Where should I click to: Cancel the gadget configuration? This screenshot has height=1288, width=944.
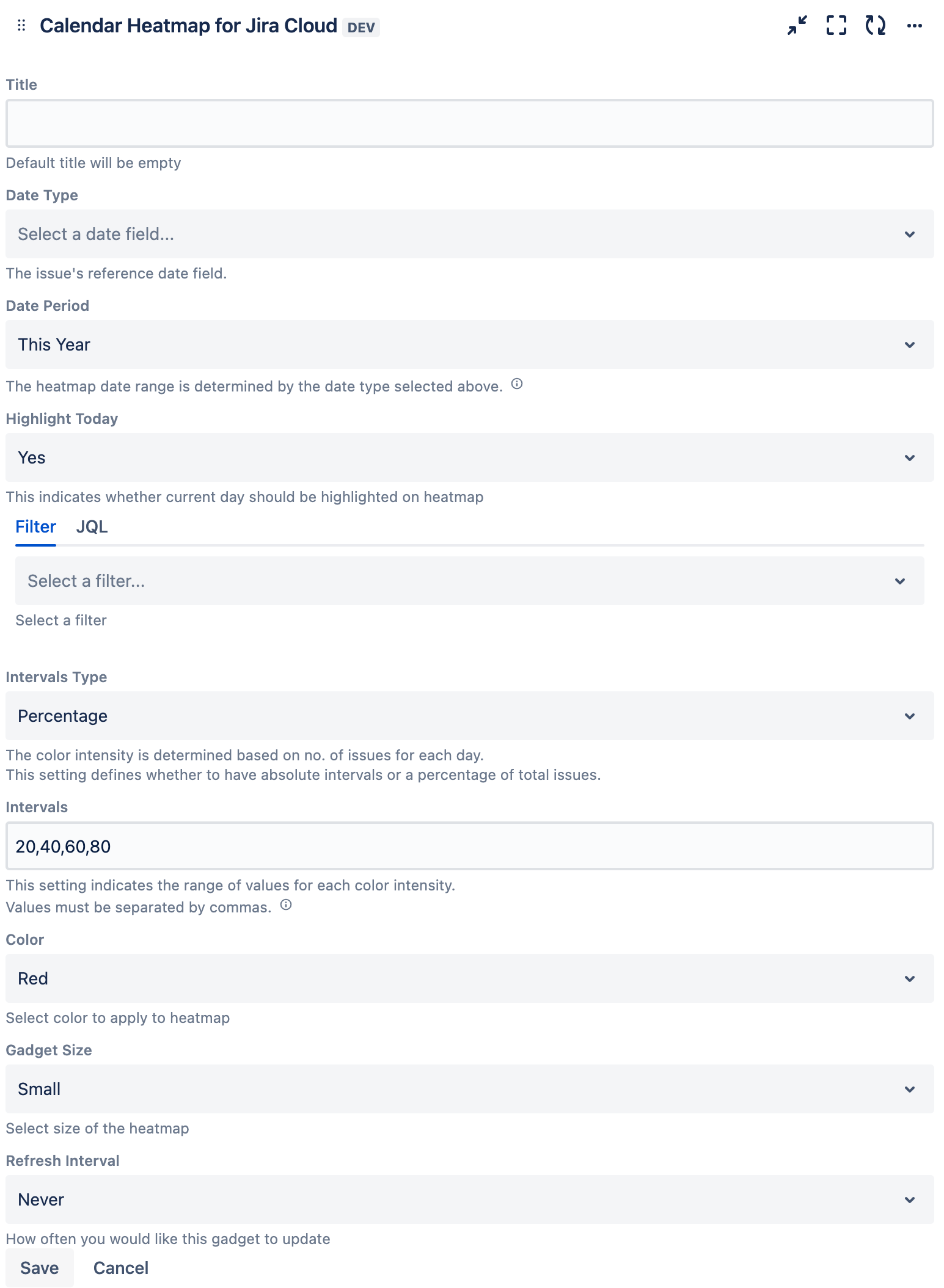pyautogui.click(x=121, y=1268)
